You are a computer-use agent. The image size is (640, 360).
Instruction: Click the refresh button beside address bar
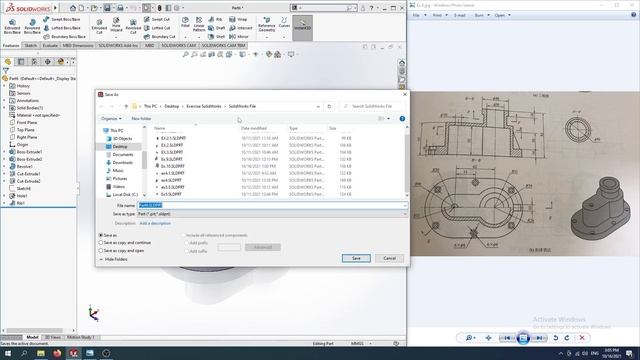329,106
